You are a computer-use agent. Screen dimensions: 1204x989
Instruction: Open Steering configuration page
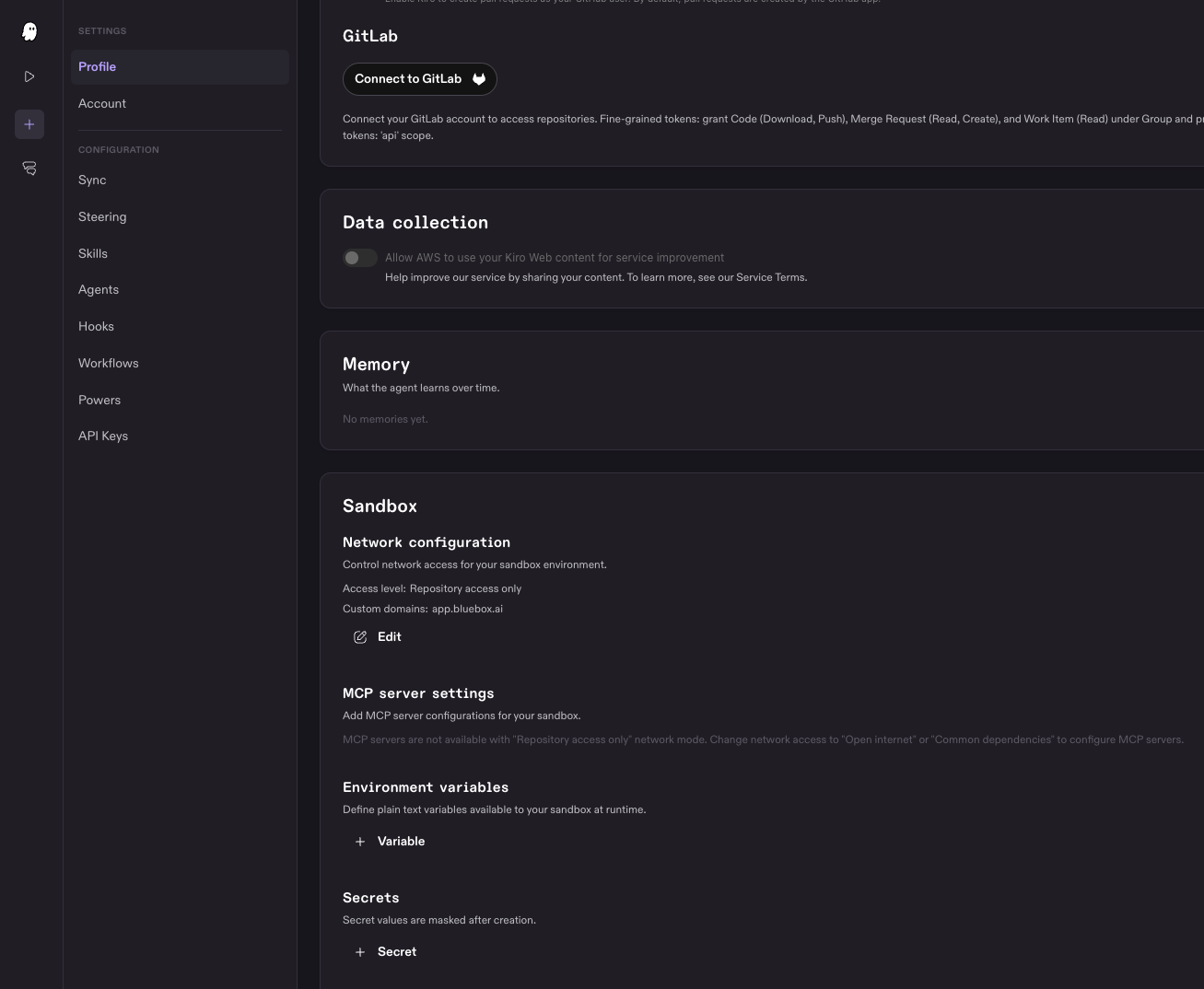point(180,217)
